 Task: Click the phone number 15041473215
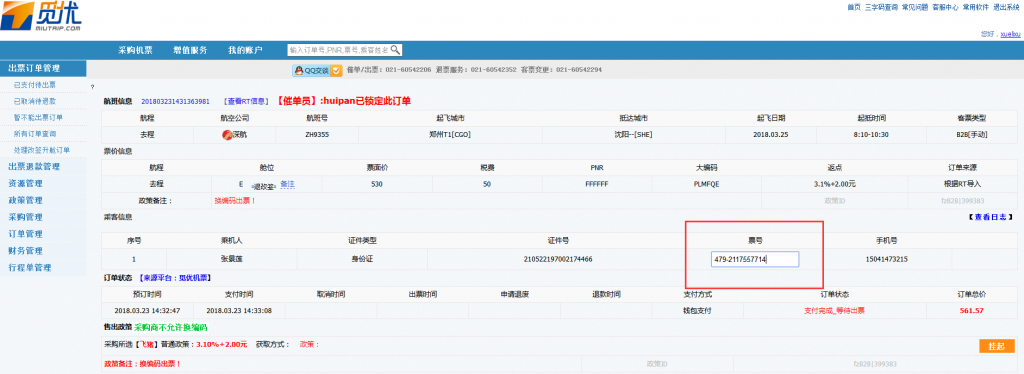click(x=886, y=259)
